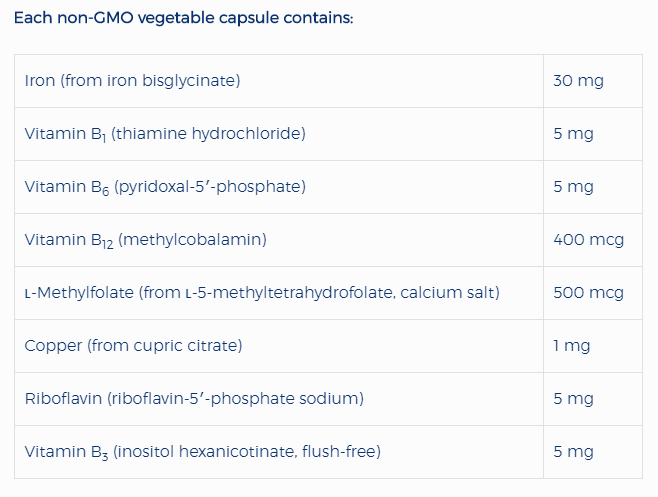Screen dimensions: 658x497
Task: Click the '5 mg' amount for Vitamin B1
Action: tap(573, 134)
